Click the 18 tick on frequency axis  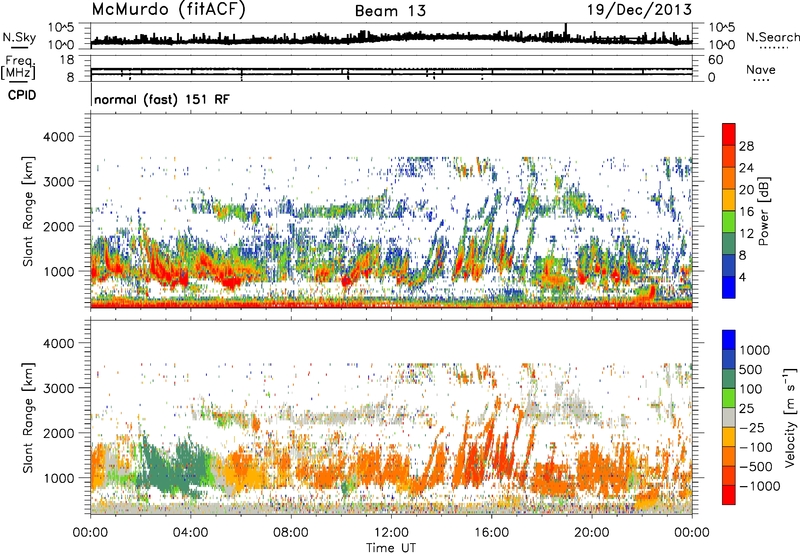67,60
